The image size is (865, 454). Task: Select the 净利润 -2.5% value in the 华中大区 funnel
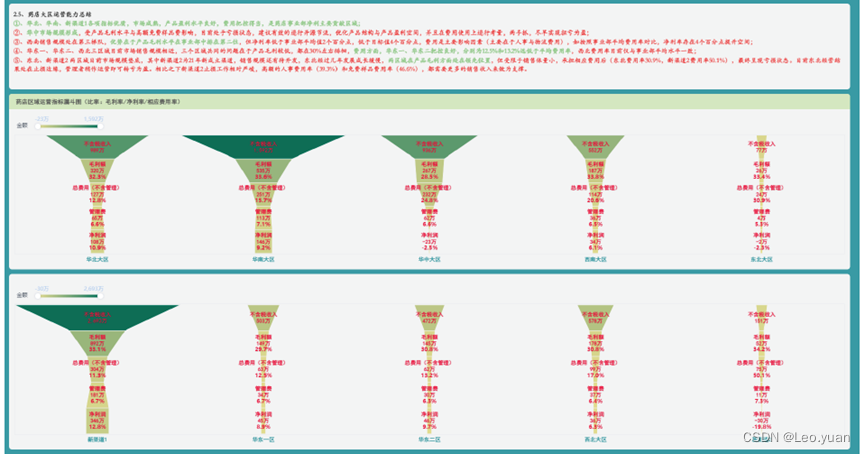point(429,248)
